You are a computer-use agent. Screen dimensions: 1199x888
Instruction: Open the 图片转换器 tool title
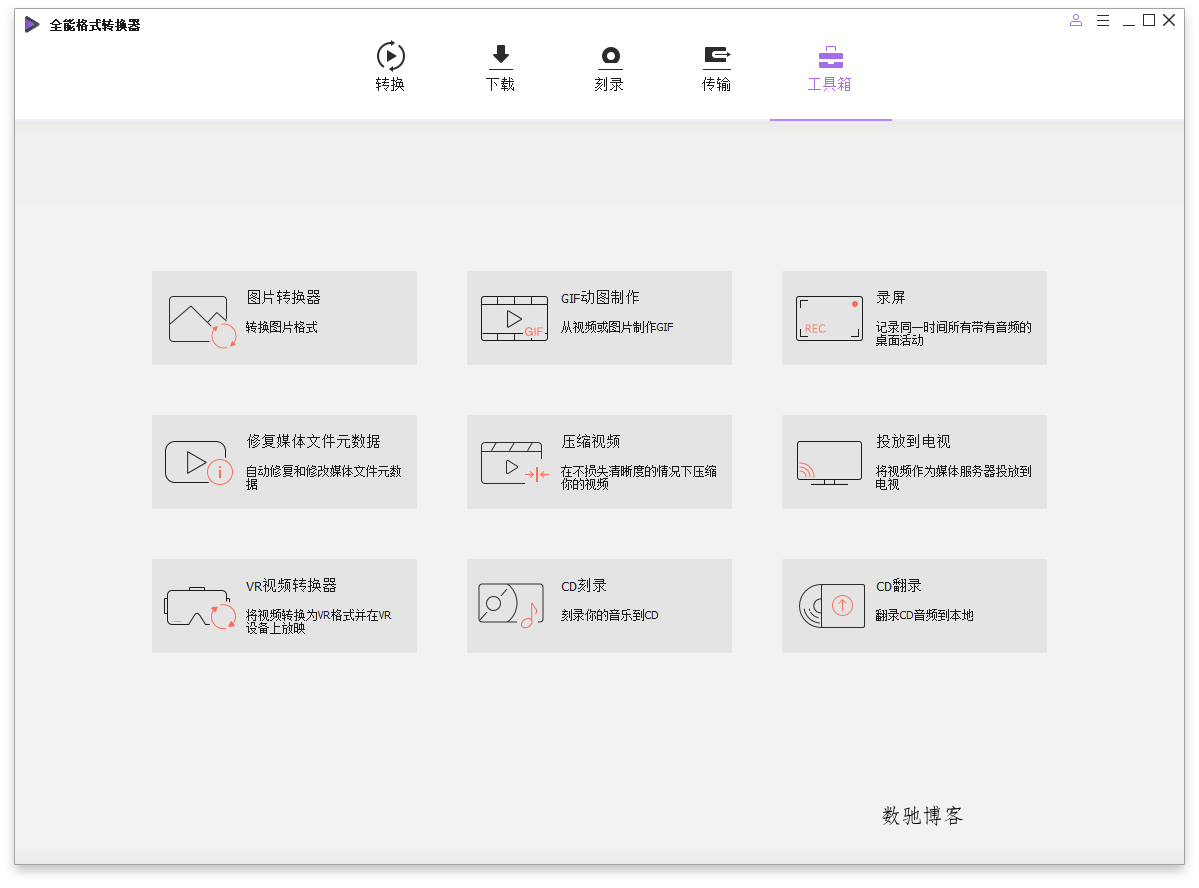pos(284,298)
